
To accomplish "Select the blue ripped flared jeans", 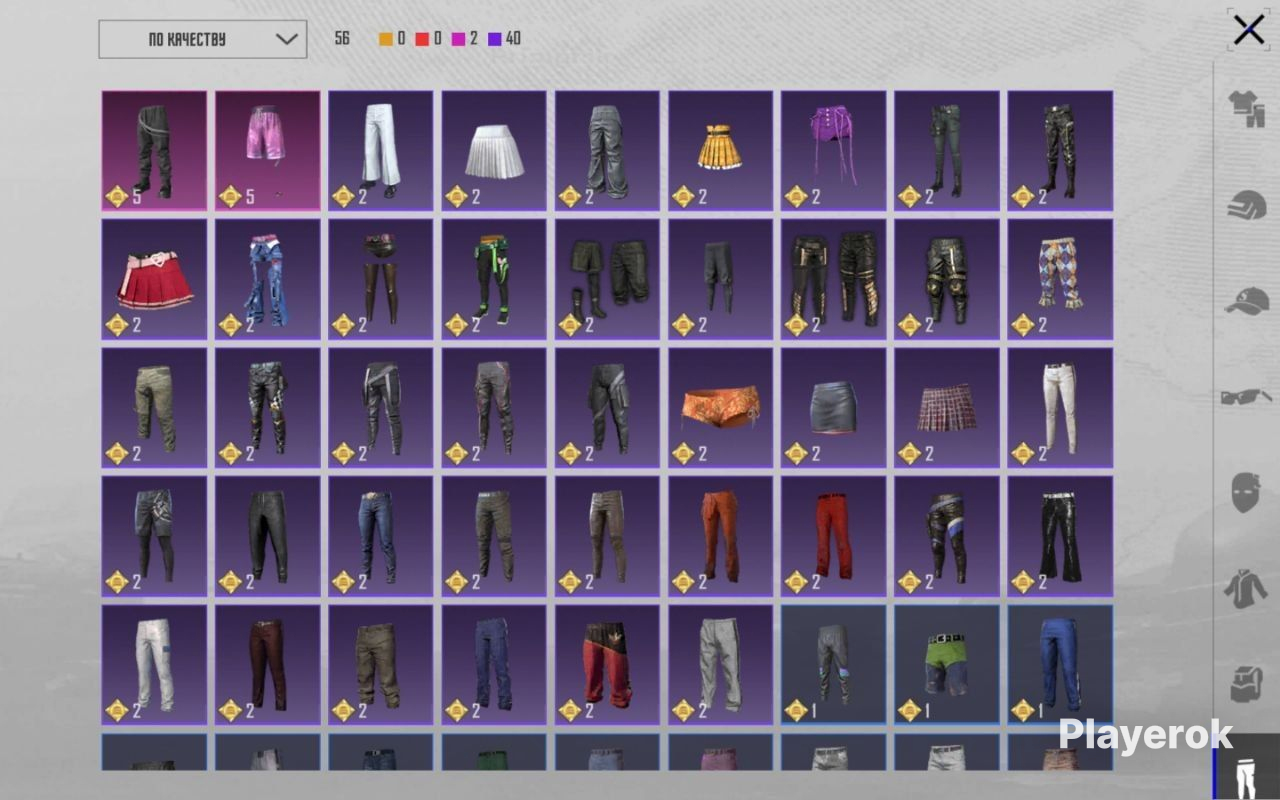I will tap(268, 279).
